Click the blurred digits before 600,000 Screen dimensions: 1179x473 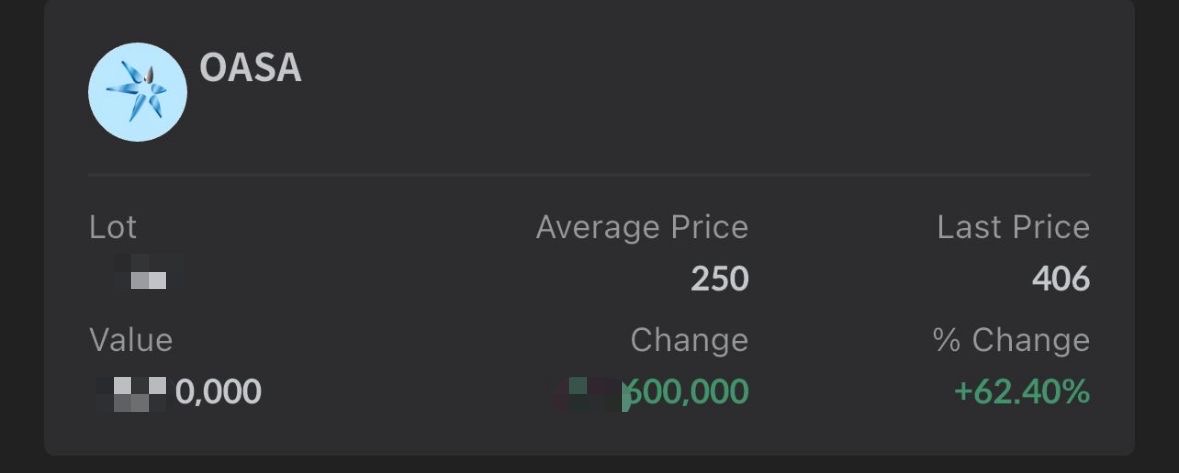[x=590, y=393]
